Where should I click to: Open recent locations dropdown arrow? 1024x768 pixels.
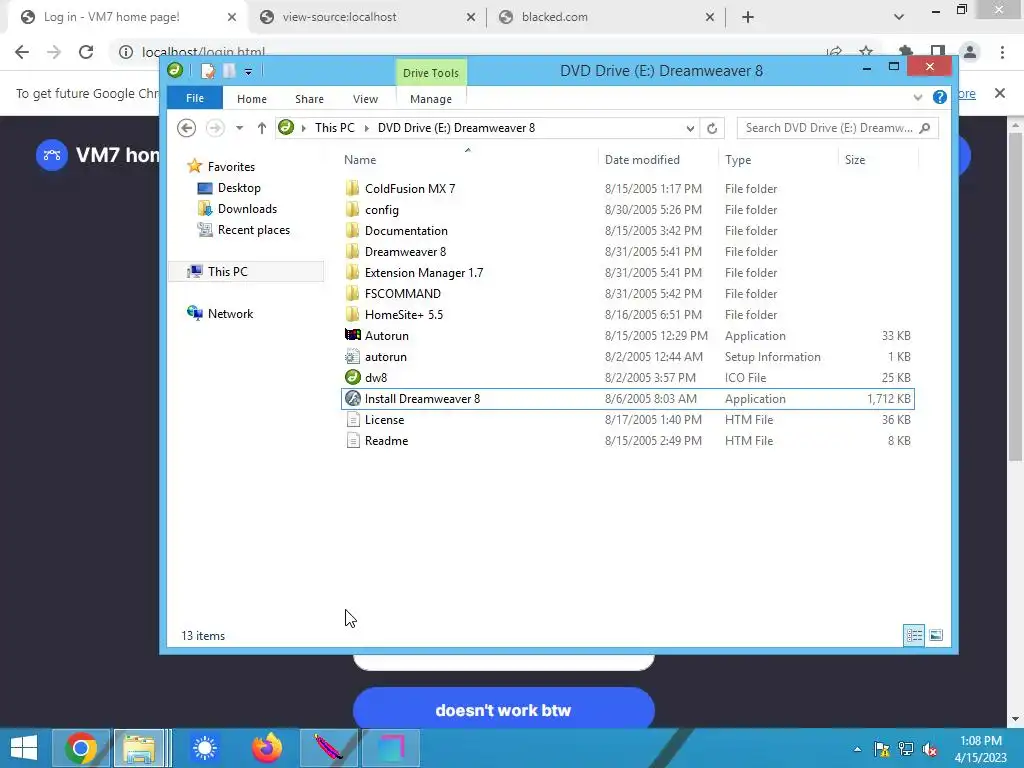240,128
